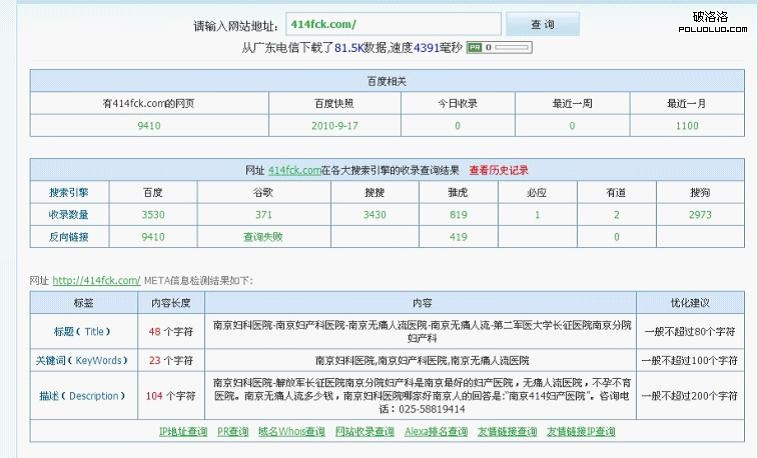Click the Baidu indexed count 3530

pyautogui.click(x=153, y=215)
